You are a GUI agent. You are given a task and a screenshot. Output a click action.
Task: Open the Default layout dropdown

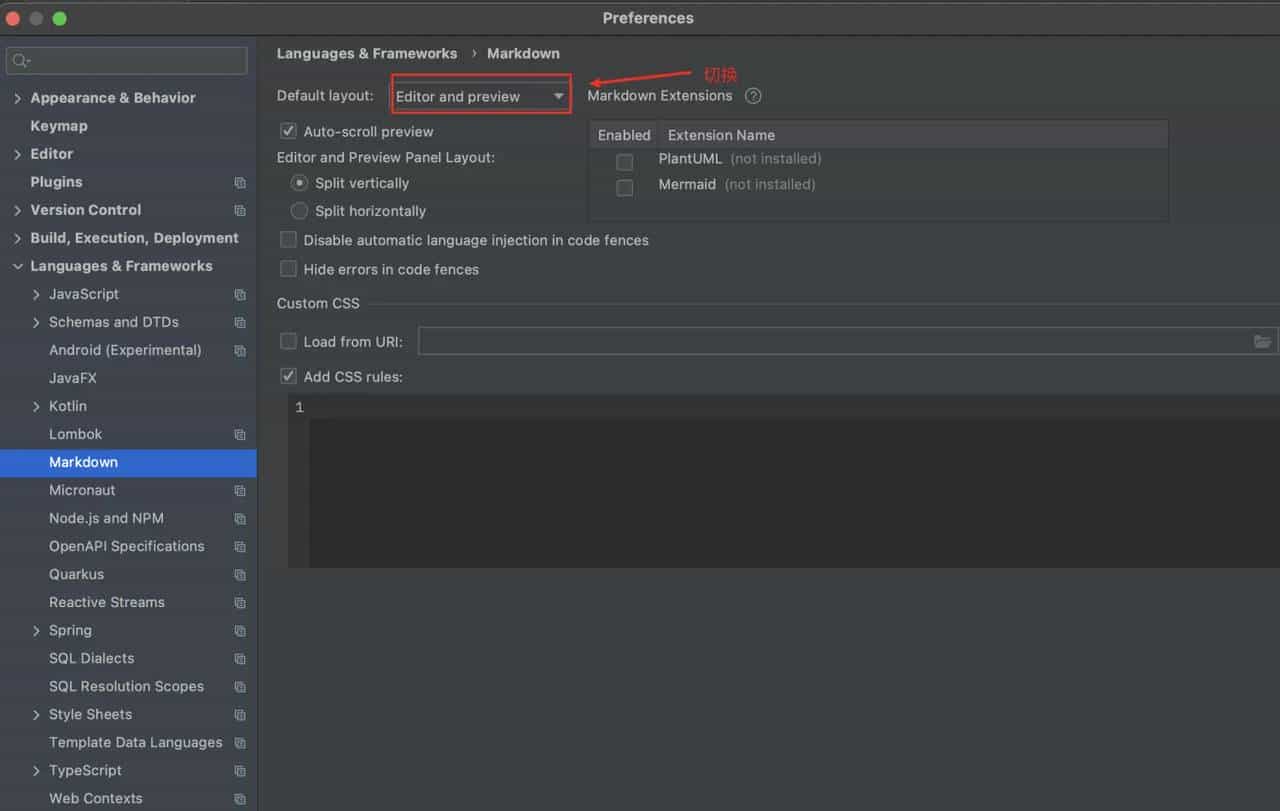coord(480,96)
